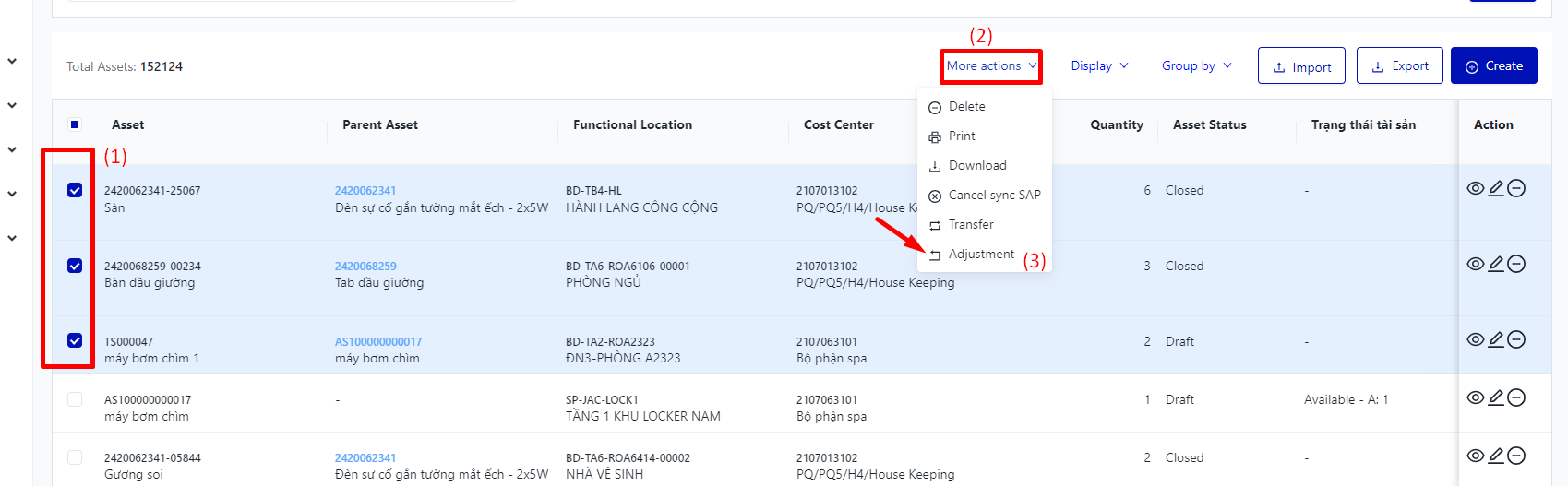
Task: Click the remove circle icon for asset AS100000000017
Action: [1516, 397]
